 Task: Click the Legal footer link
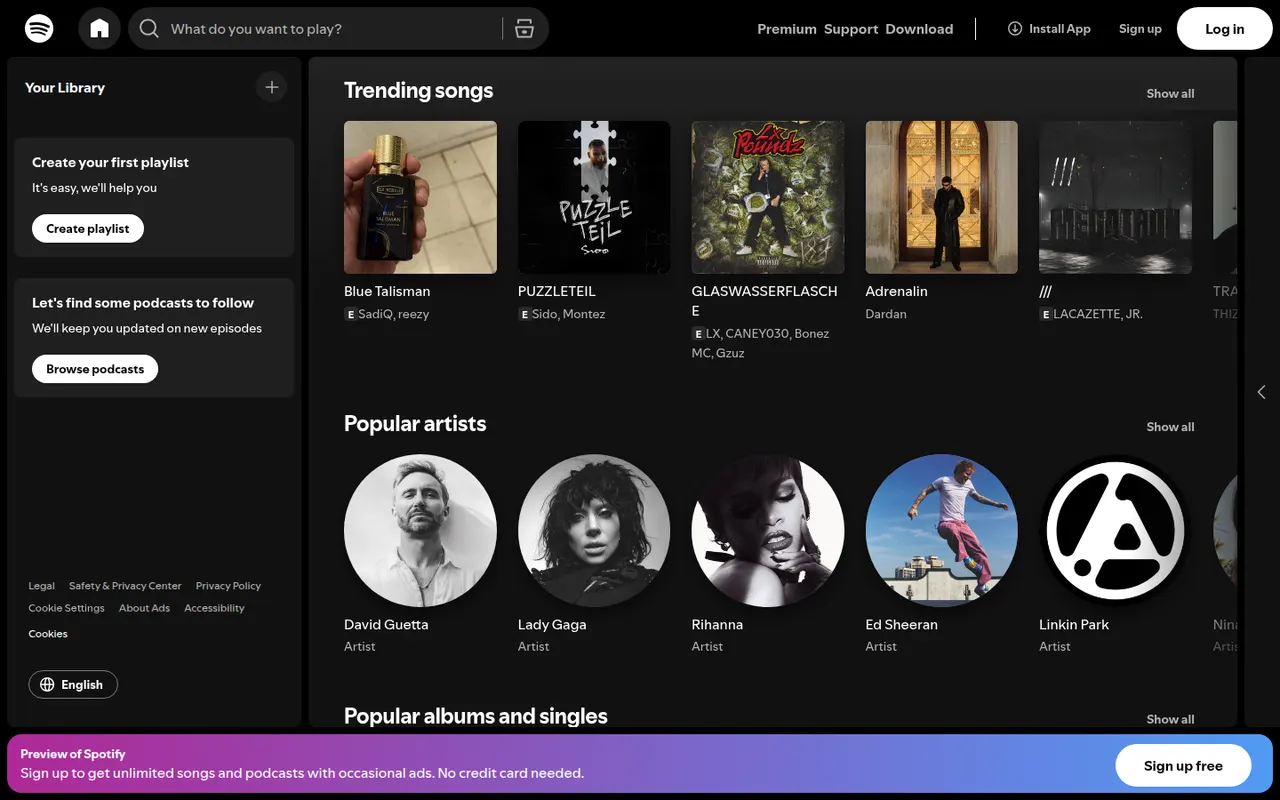point(41,586)
